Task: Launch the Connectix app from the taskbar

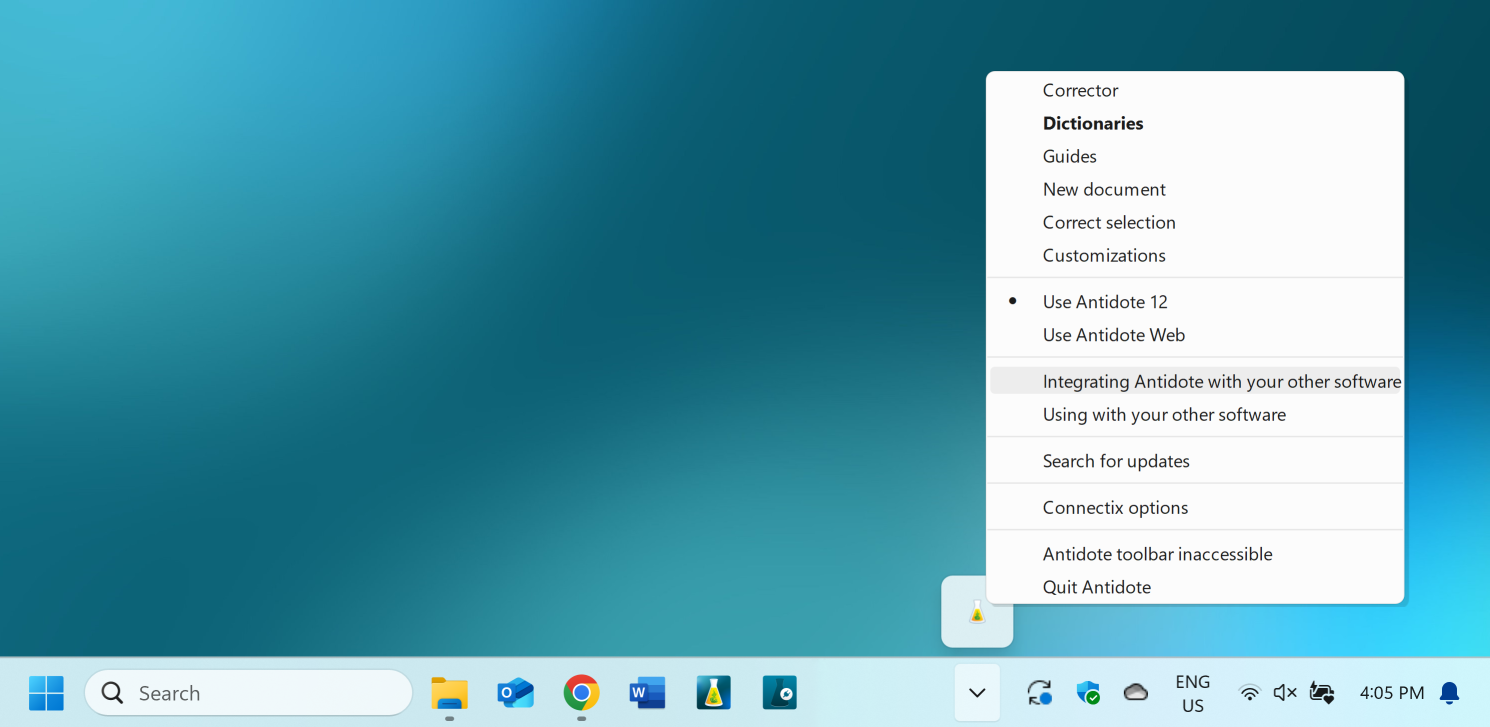Action: coord(779,692)
